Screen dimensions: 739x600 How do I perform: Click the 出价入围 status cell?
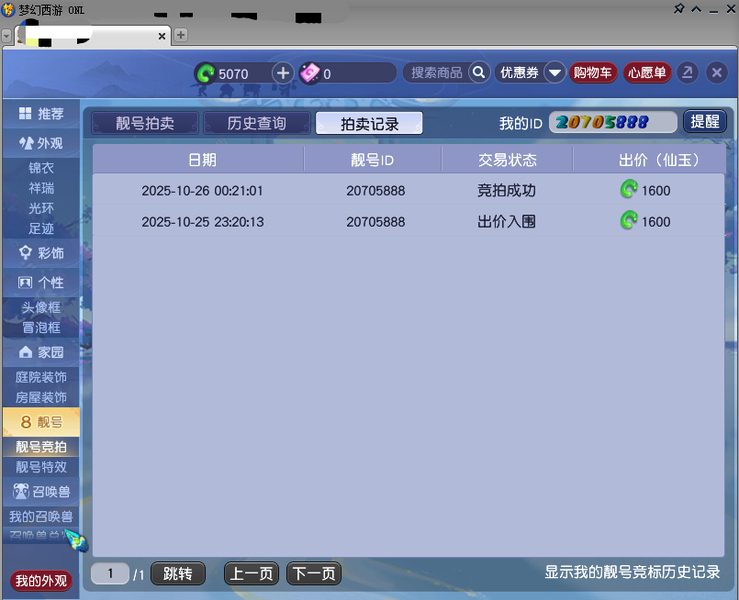[x=506, y=221]
